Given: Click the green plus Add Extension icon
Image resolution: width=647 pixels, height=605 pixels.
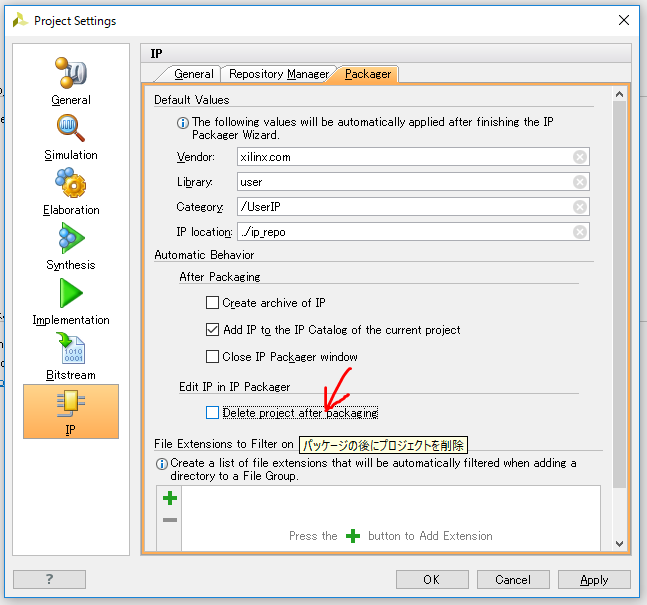Looking at the screenshot, I should click(x=170, y=498).
